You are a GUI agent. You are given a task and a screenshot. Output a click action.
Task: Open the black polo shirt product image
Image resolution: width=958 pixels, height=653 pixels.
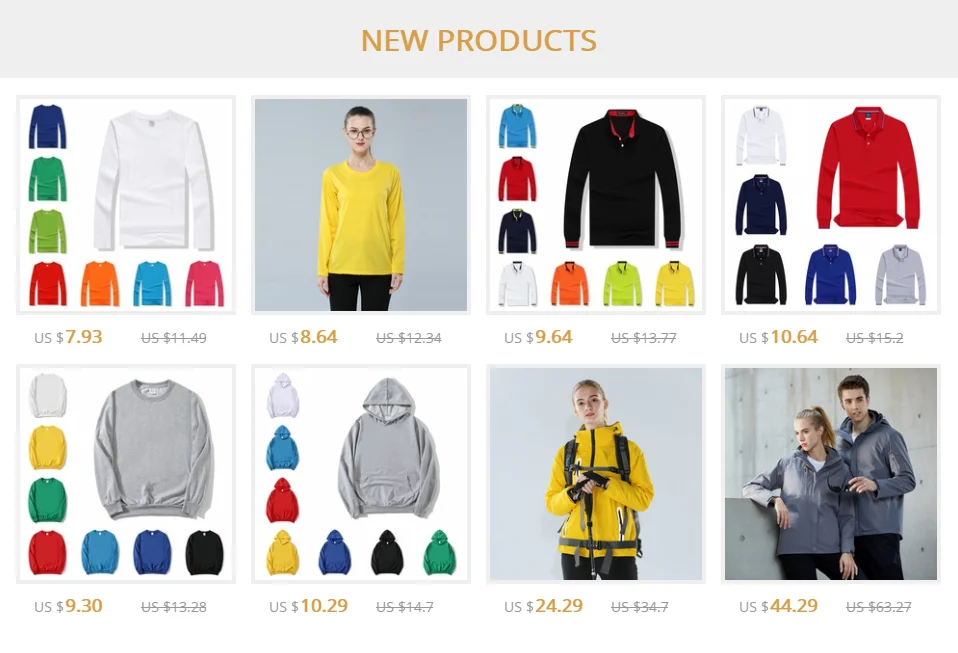click(596, 205)
